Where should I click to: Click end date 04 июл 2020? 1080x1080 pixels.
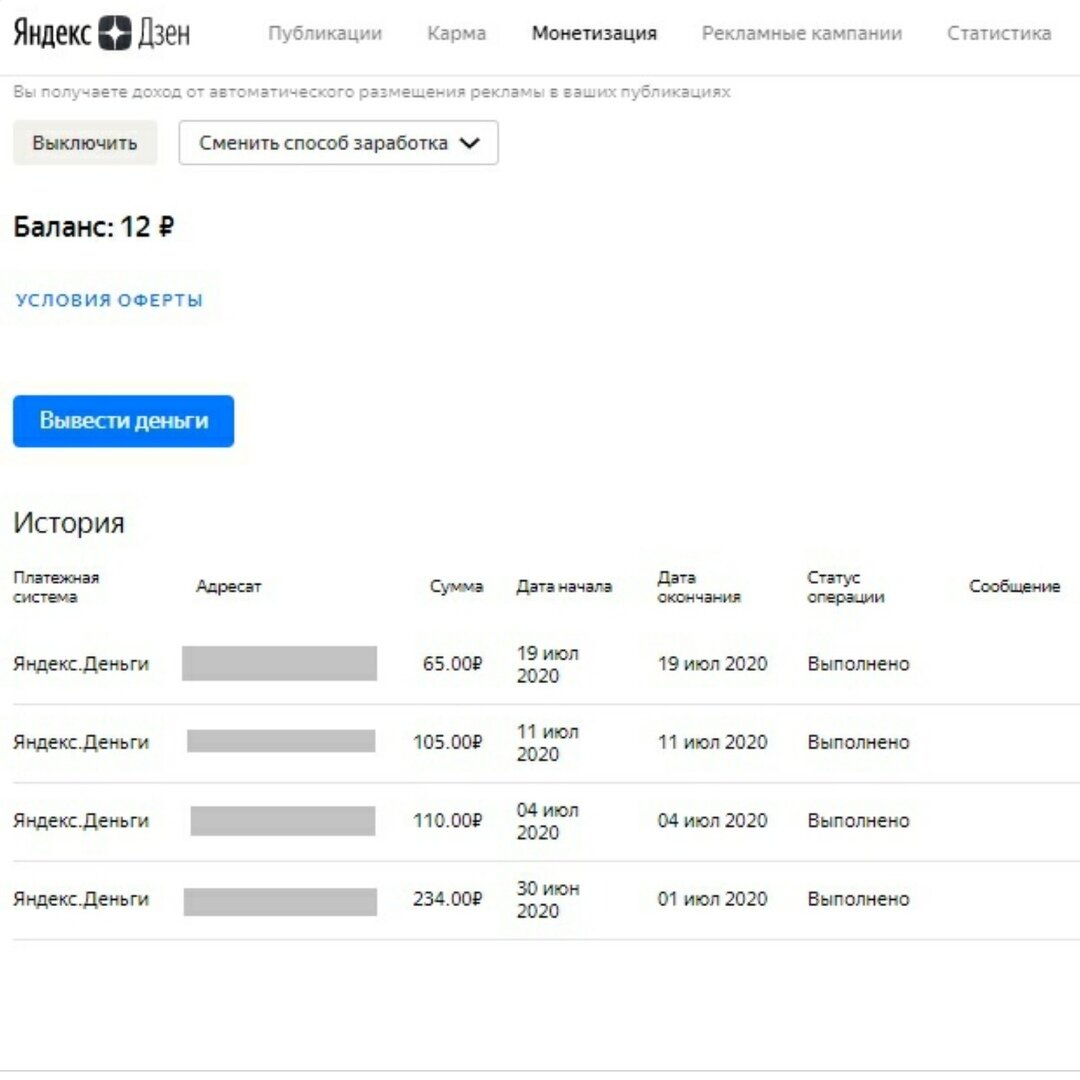[712, 820]
